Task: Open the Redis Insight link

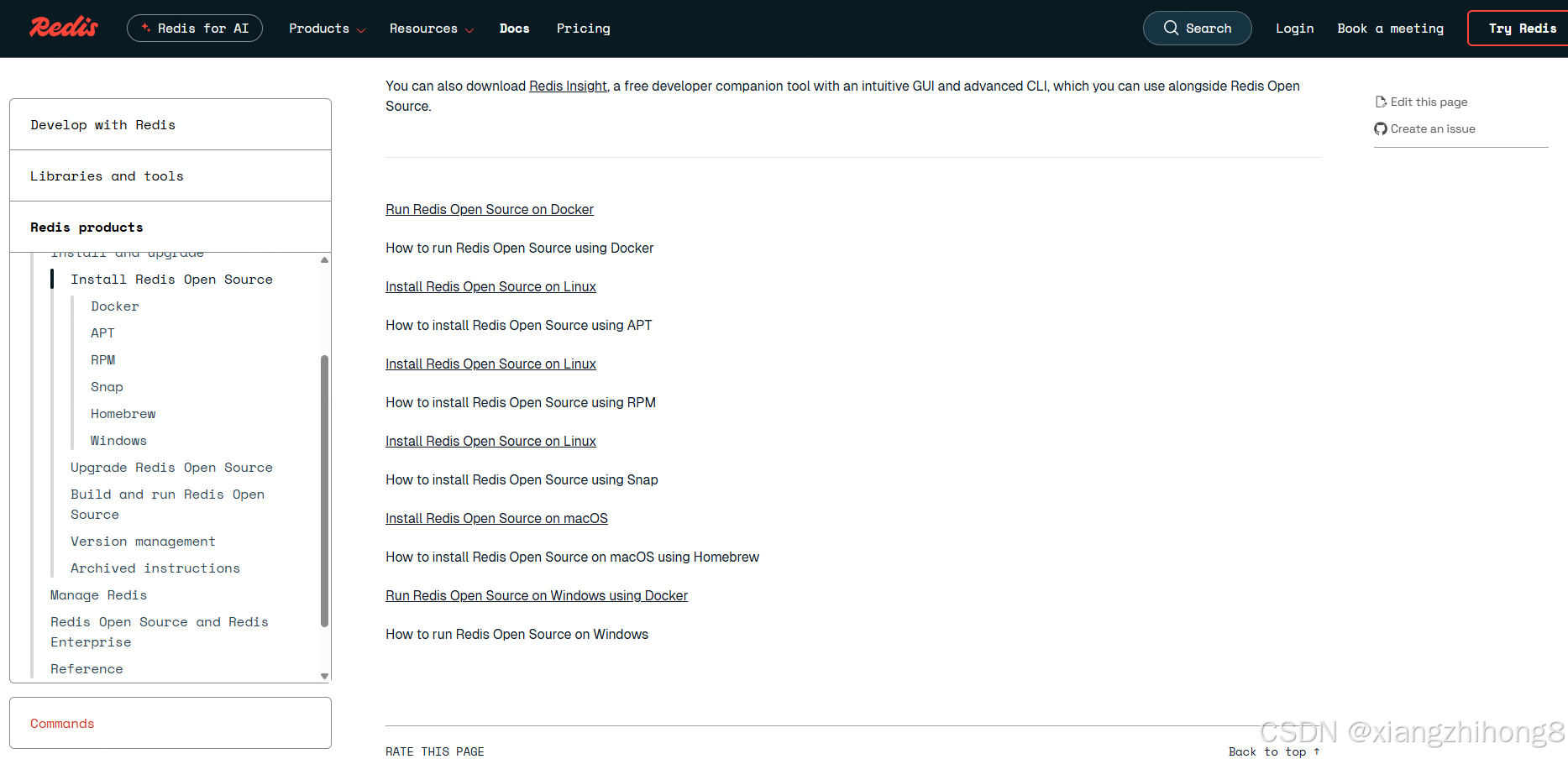Action: pyautogui.click(x=568, y=86)
